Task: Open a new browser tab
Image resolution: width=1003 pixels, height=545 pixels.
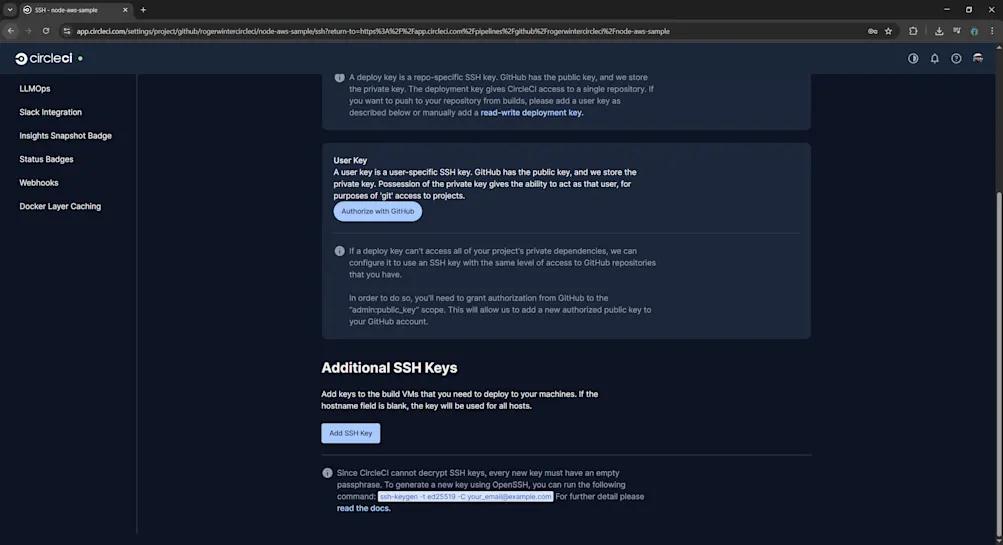Action: click(x=143, y=10)
